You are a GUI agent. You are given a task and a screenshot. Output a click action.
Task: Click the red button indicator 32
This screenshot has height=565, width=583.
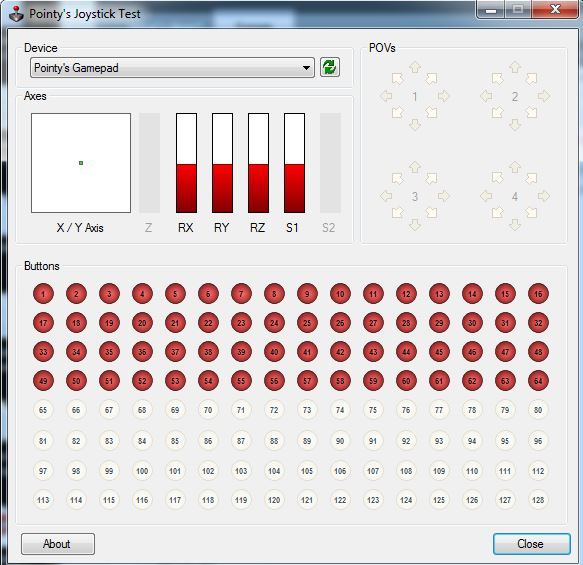[x=538, y=323]
